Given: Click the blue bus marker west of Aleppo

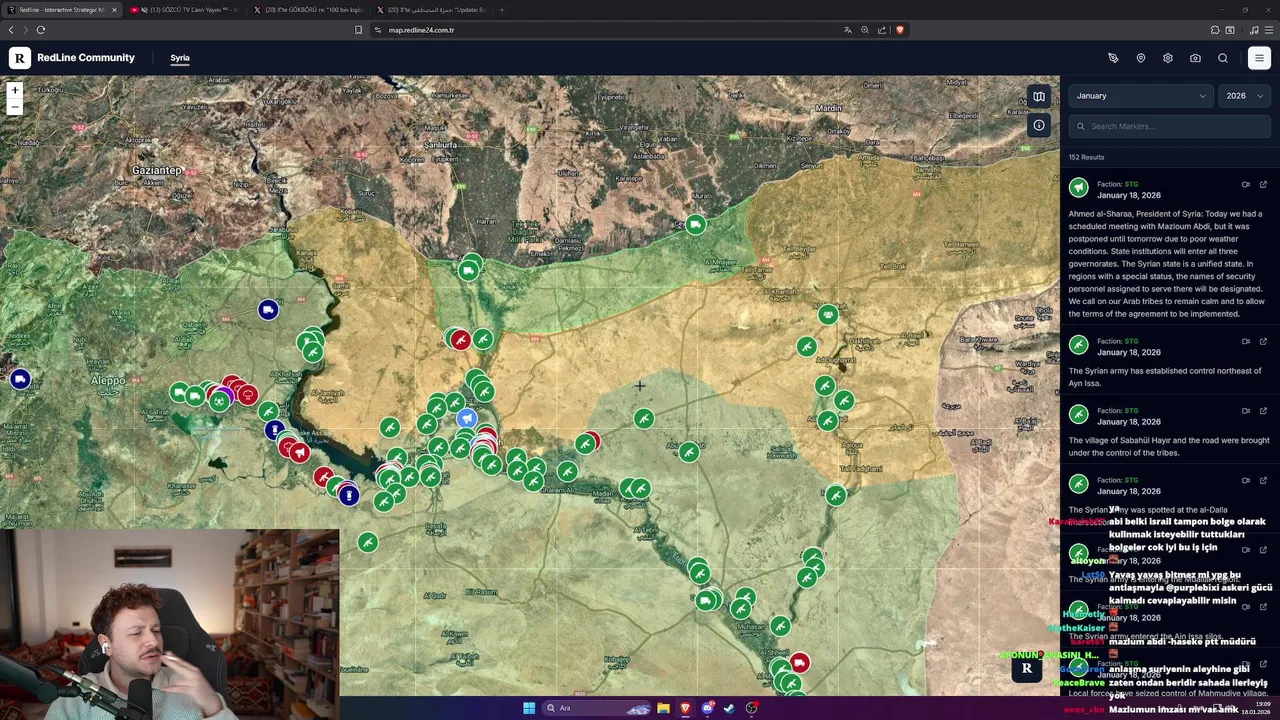Looking at the screenshot, I should coord(20,379).
